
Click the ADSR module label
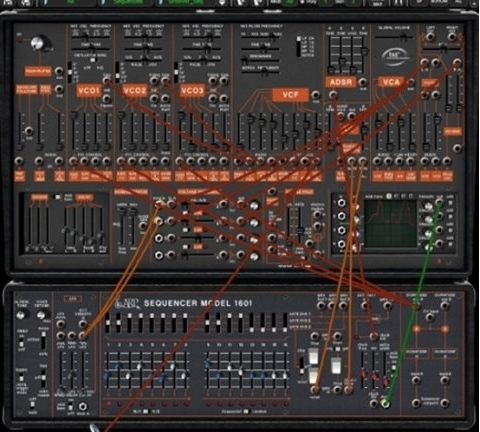pyautogui.click(x=340, y=82)
